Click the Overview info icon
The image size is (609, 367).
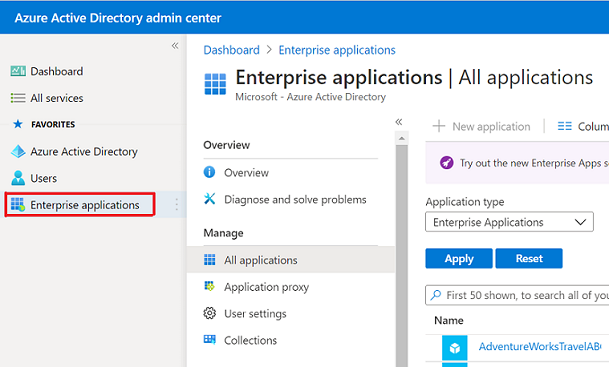pyautogui.click(x=209, y=172)
